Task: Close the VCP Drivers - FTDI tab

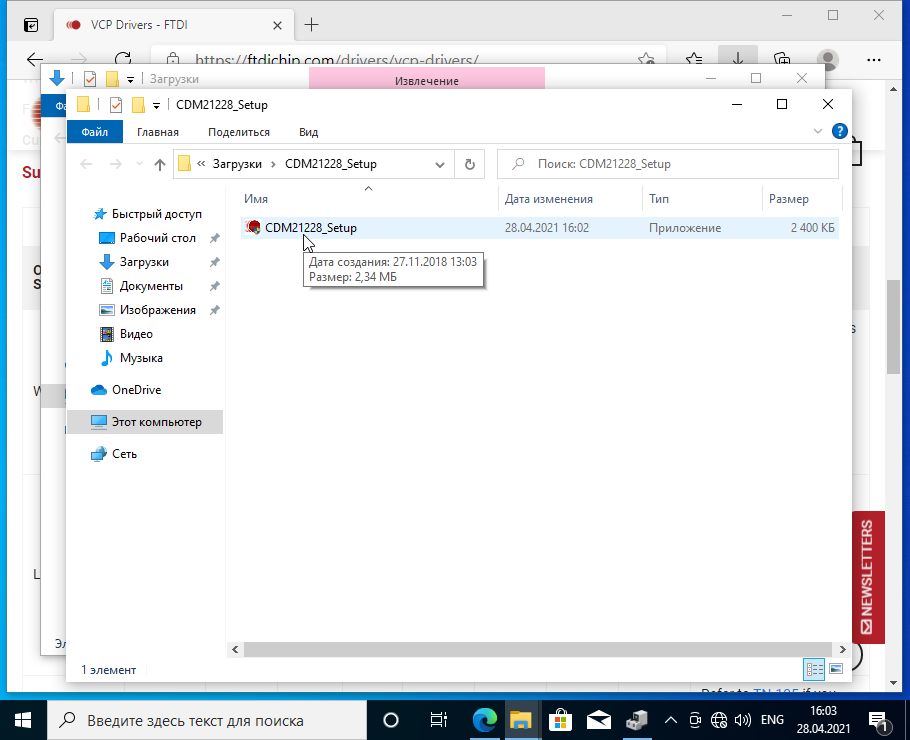Action: tap(277, 26)
